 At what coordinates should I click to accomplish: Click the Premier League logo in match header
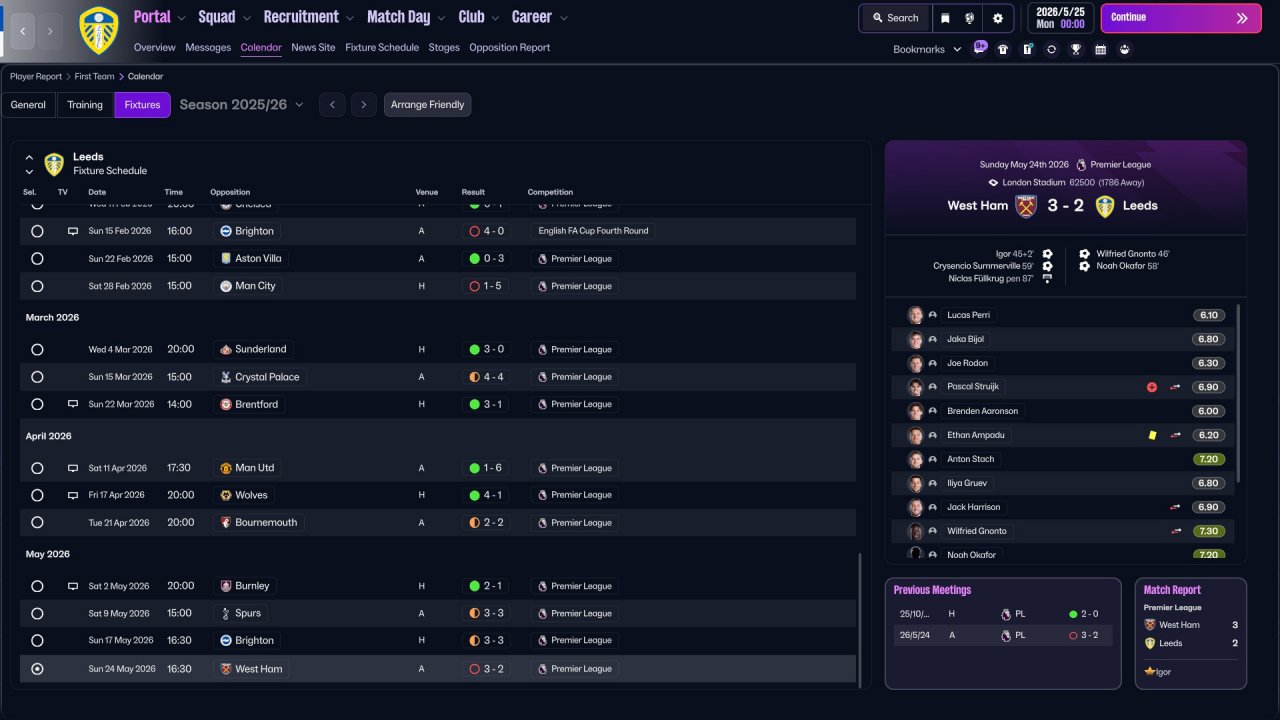(1081, 165)
